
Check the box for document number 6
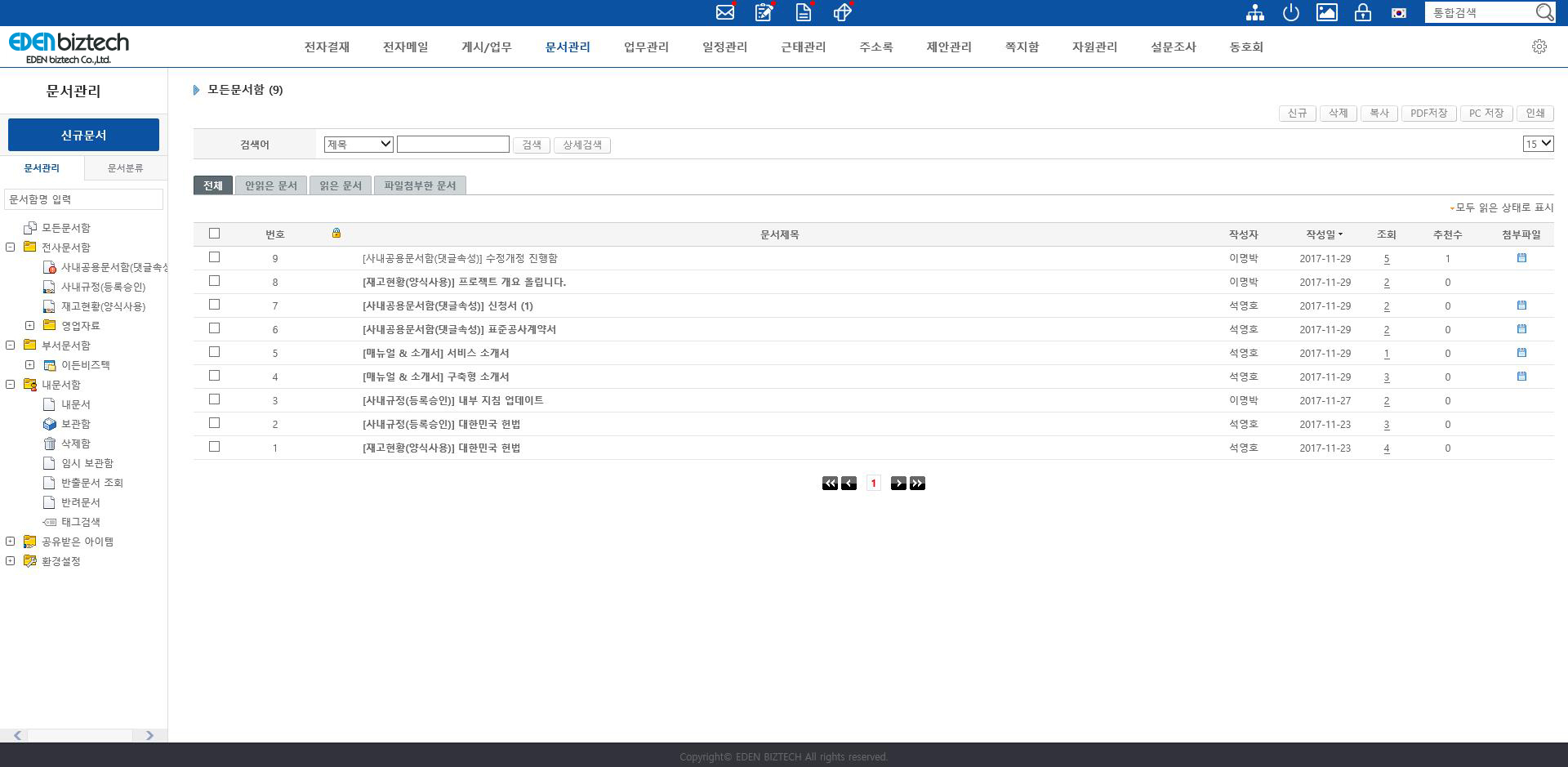pos(214,328)
